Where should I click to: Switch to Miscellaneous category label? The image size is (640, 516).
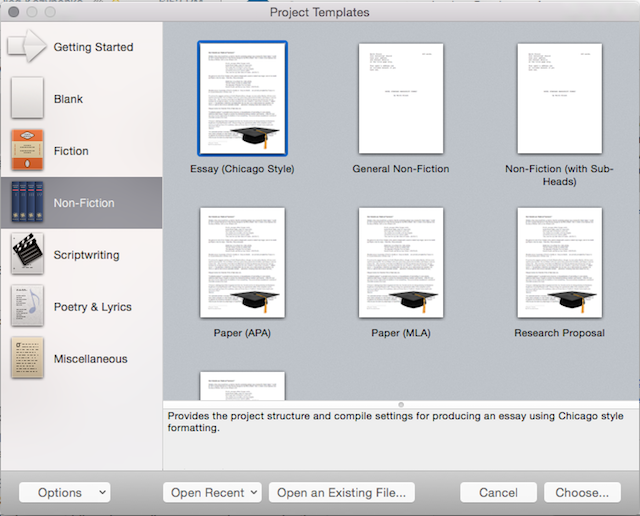point(91,359)
